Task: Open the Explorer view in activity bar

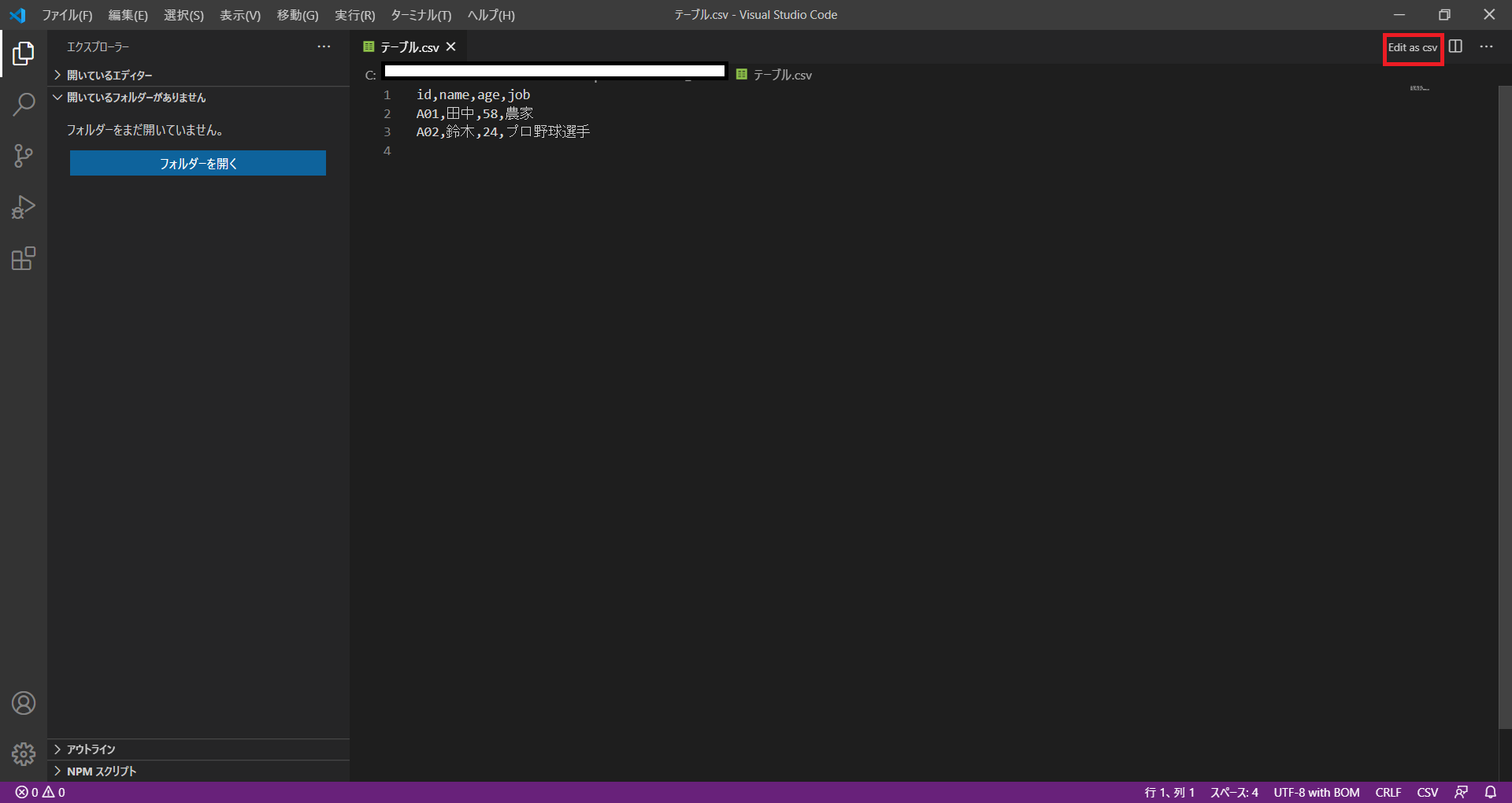Action: pos(24,54)
